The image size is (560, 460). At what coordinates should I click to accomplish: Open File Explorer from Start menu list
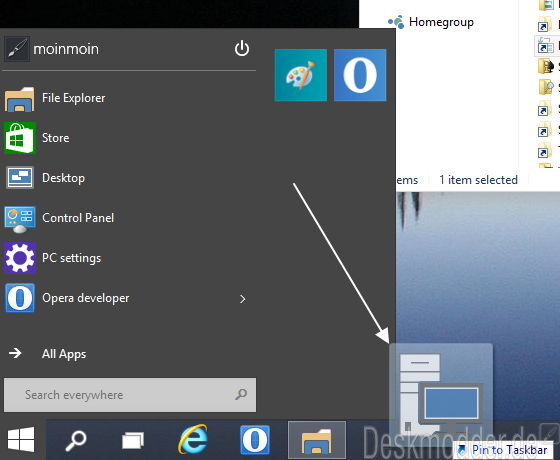point(129,98)
